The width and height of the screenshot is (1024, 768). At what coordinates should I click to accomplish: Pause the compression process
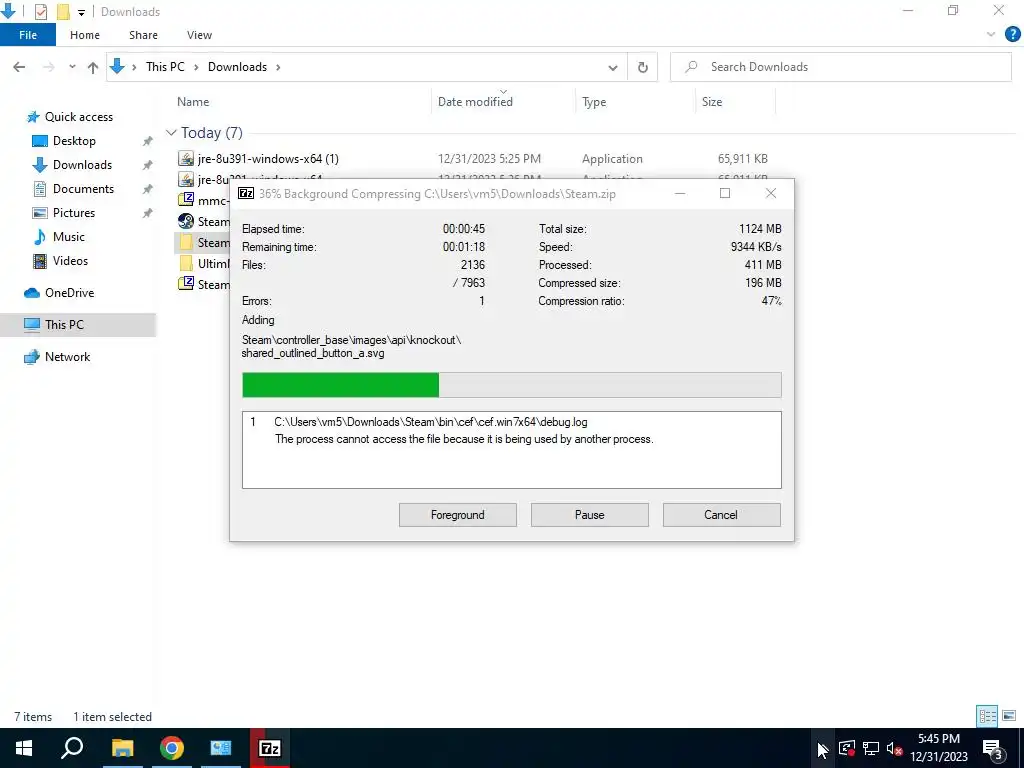(x=590, y=515)
